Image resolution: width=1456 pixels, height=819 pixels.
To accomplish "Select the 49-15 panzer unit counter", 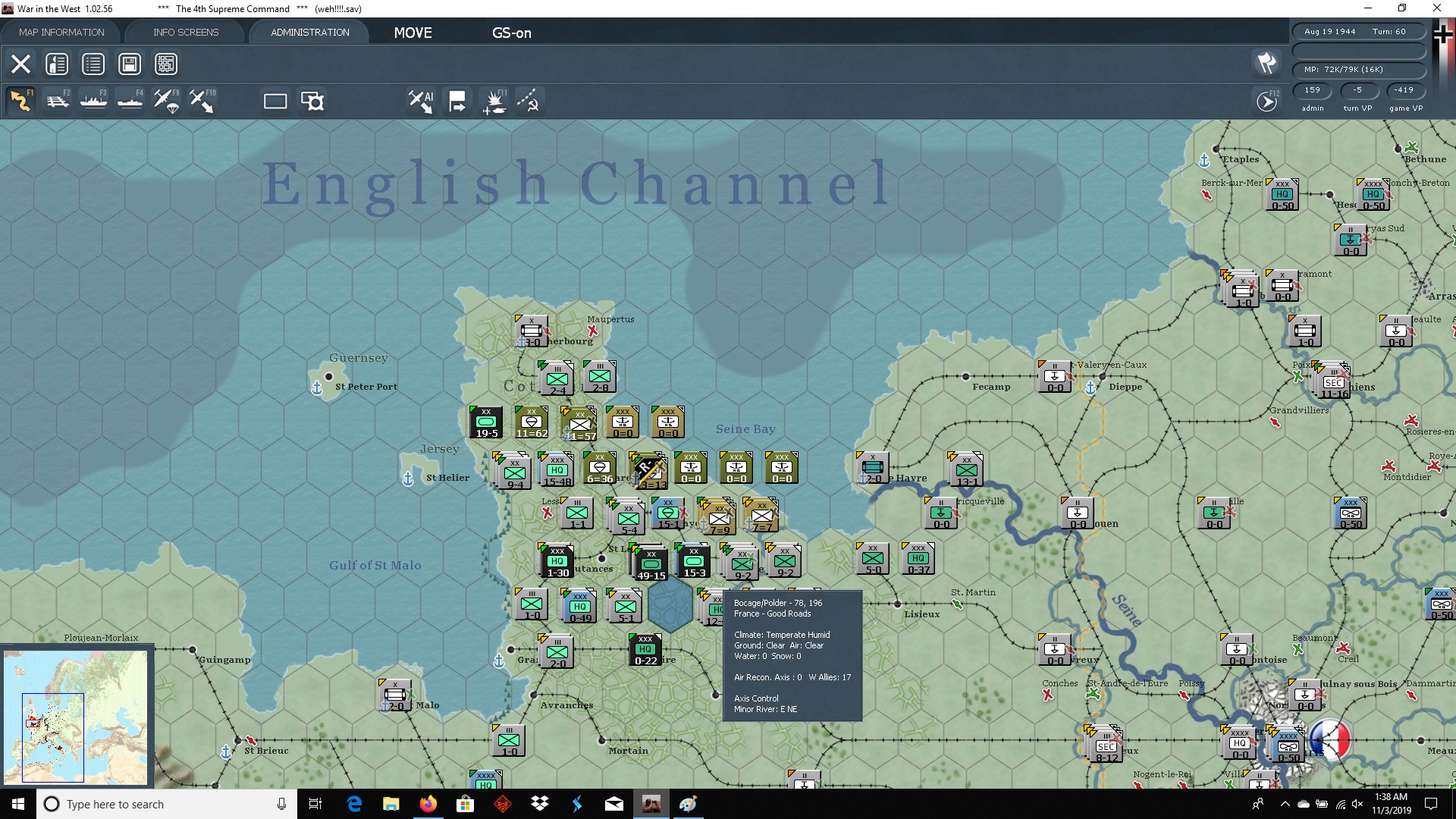I will pos(651,563).
